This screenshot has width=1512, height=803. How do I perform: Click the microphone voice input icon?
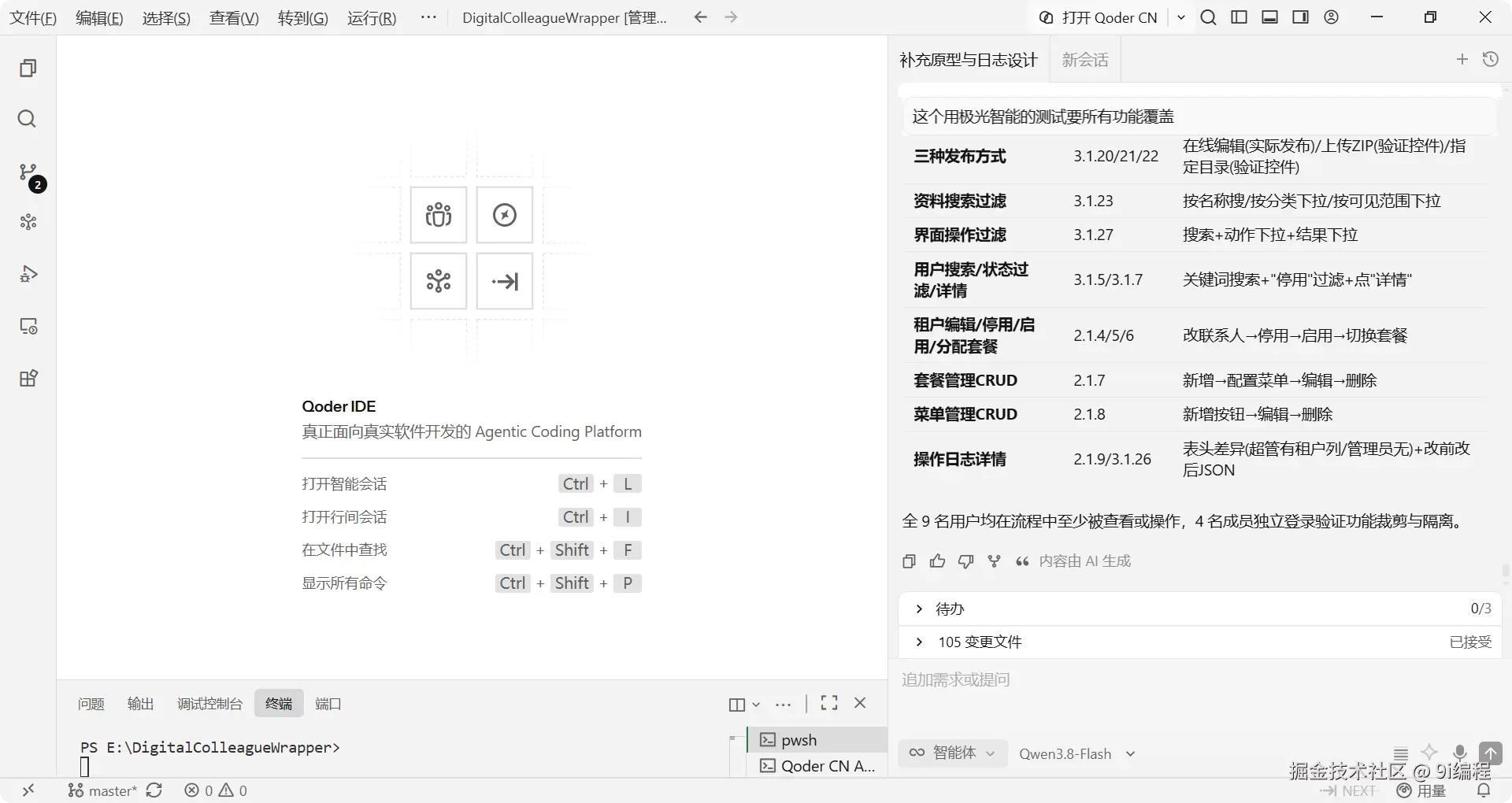point(1459,753)
